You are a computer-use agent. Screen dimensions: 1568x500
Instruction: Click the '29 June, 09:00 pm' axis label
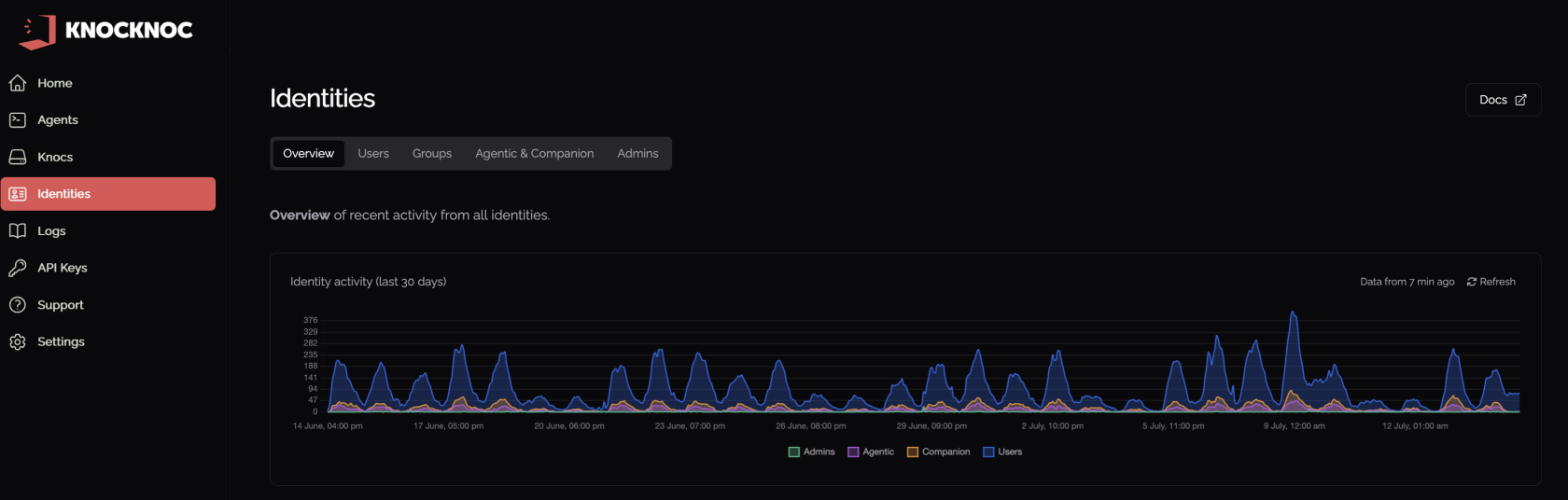pyautogui.click(x=931, y=426)
